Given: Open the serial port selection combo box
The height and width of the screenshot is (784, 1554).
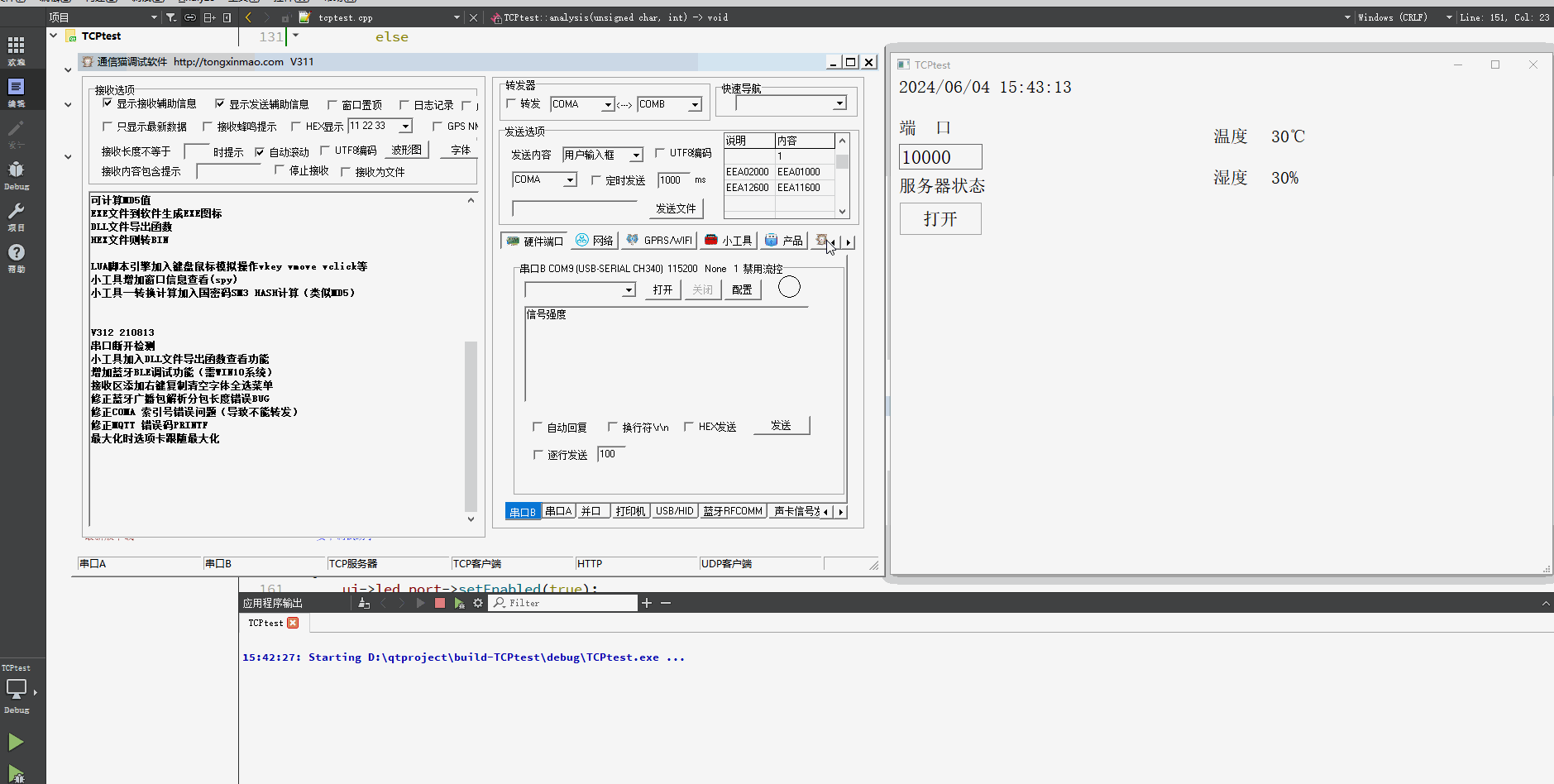Looking at the screenshot, I should (x=580, y=289).
